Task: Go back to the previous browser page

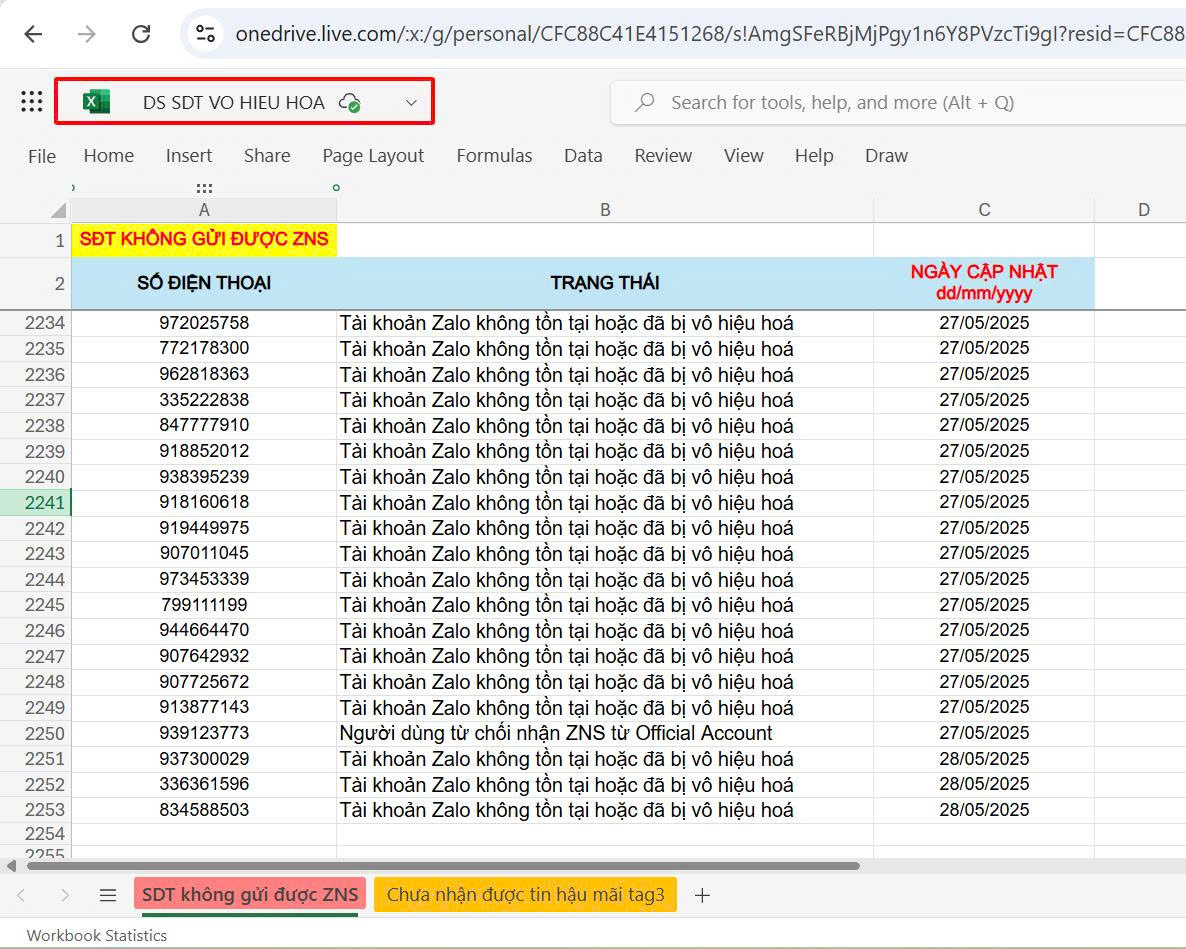Action: click(x=33, y=34)
